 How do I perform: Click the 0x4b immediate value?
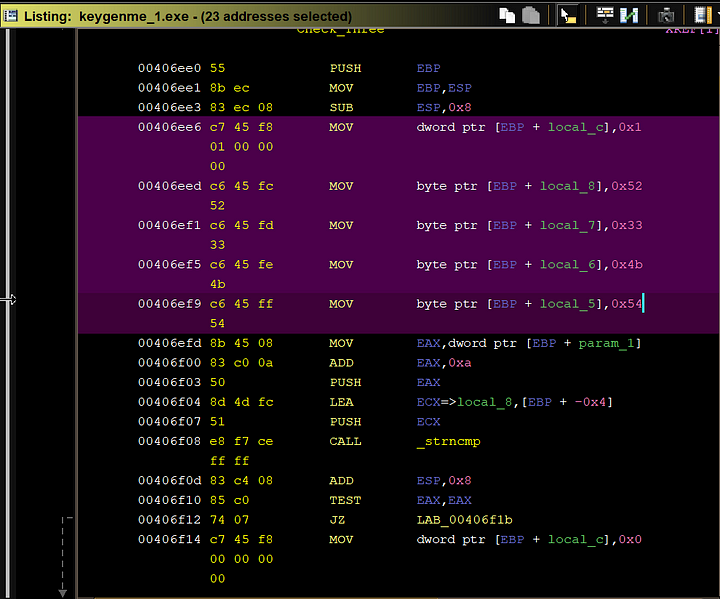[x=626, y=265]
